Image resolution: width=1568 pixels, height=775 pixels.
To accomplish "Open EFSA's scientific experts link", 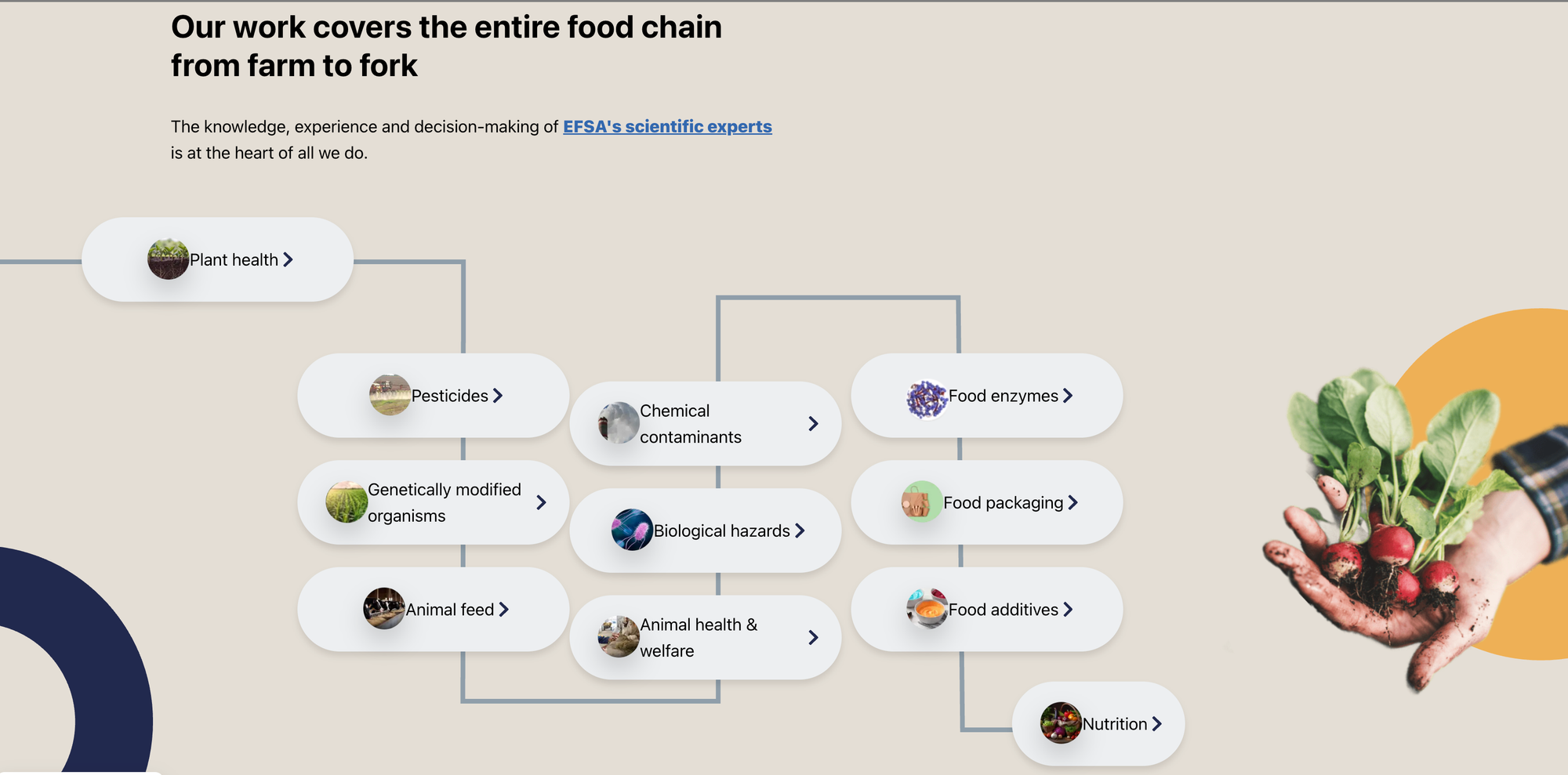I will 667,127.
